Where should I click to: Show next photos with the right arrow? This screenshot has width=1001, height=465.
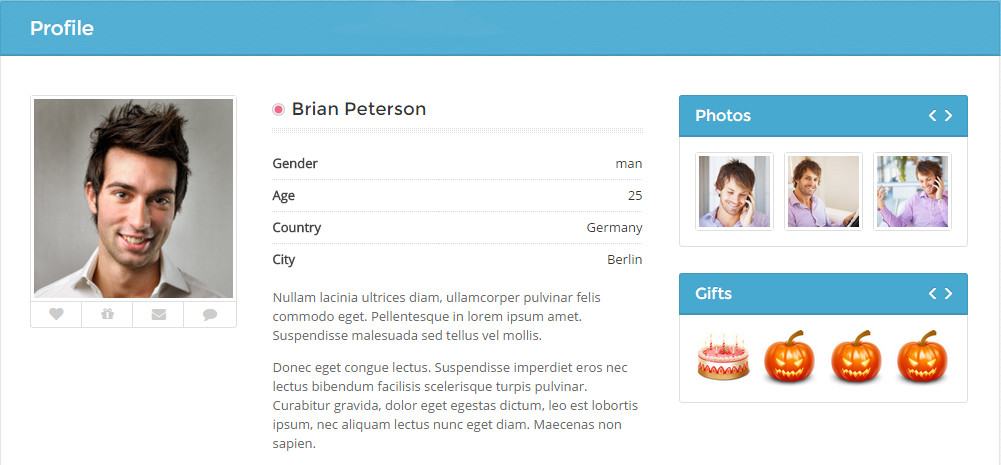tap(949, 116)
